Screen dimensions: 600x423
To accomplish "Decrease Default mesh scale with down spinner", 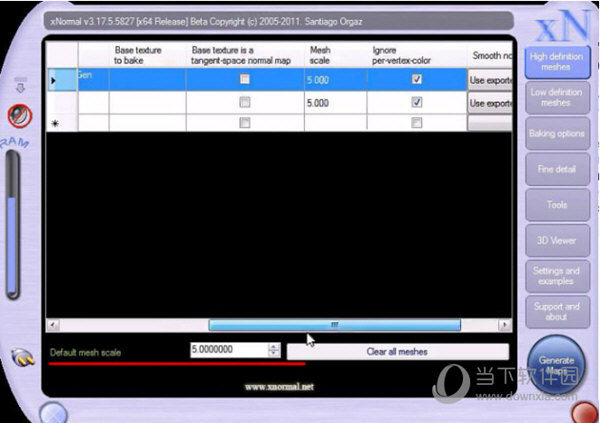I will click(274, 353).
